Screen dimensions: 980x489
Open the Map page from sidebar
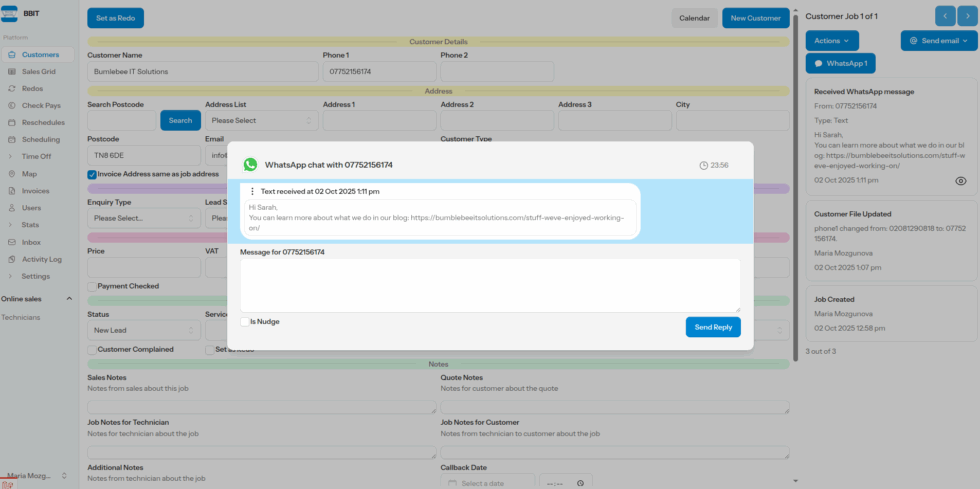tap(29, 174)
